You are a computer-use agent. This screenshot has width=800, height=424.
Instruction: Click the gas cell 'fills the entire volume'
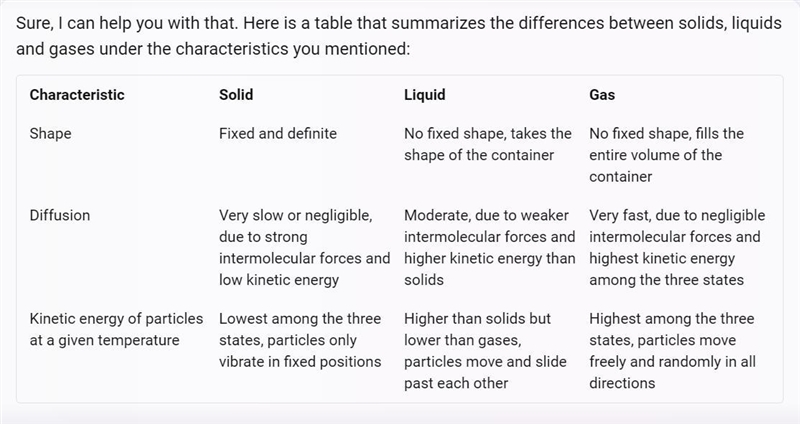(x=666, y=155)
